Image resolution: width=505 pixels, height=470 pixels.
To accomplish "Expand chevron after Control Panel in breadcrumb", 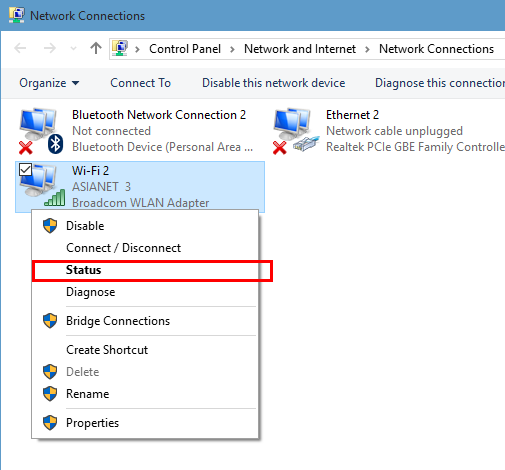I will (232, 49).
